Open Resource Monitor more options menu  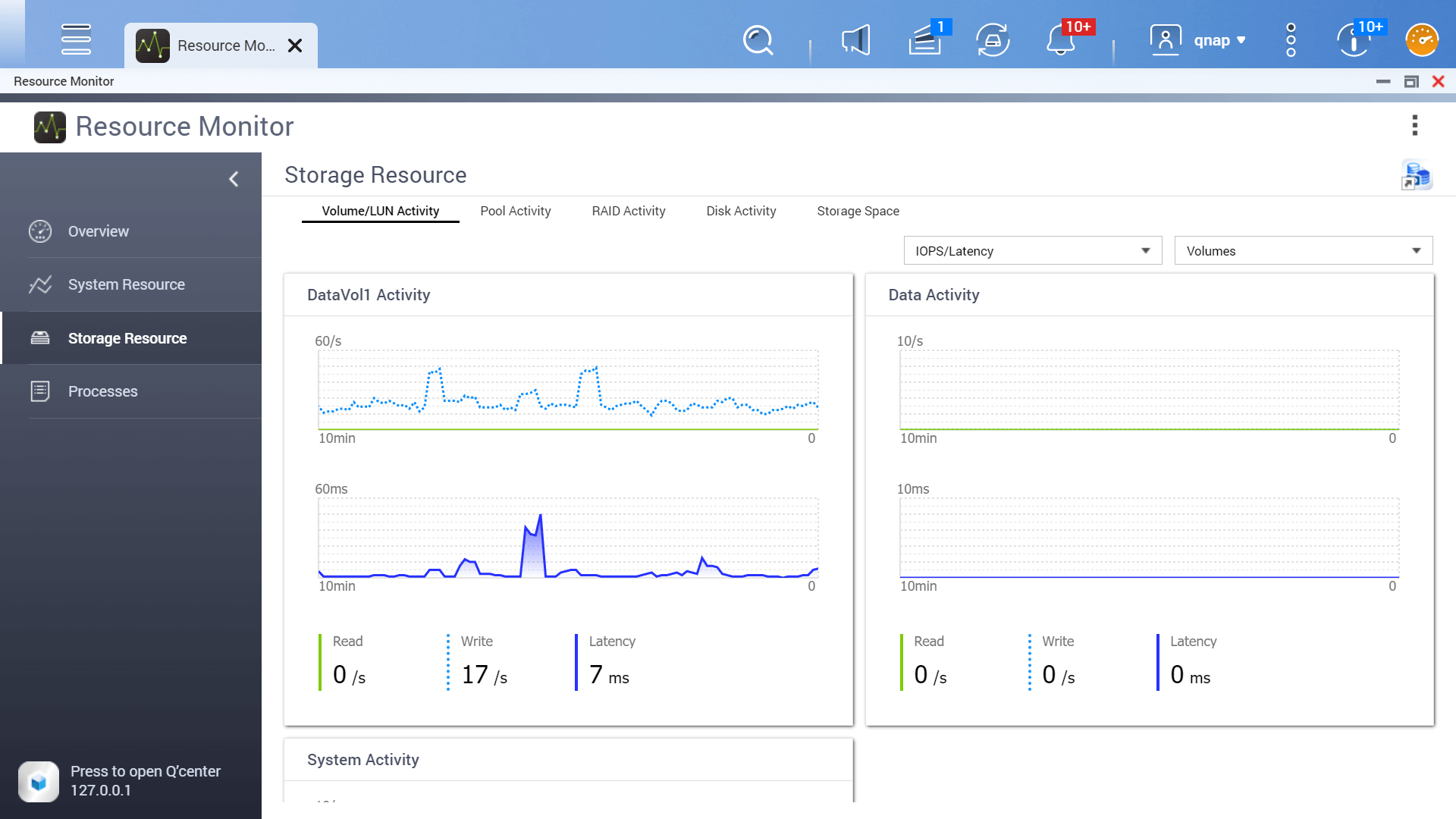pos(1414,126)
